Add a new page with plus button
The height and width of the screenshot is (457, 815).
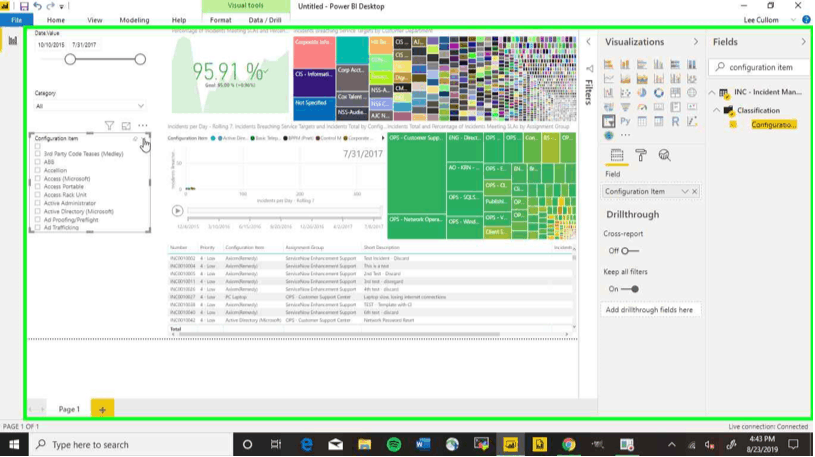(102, 410)
